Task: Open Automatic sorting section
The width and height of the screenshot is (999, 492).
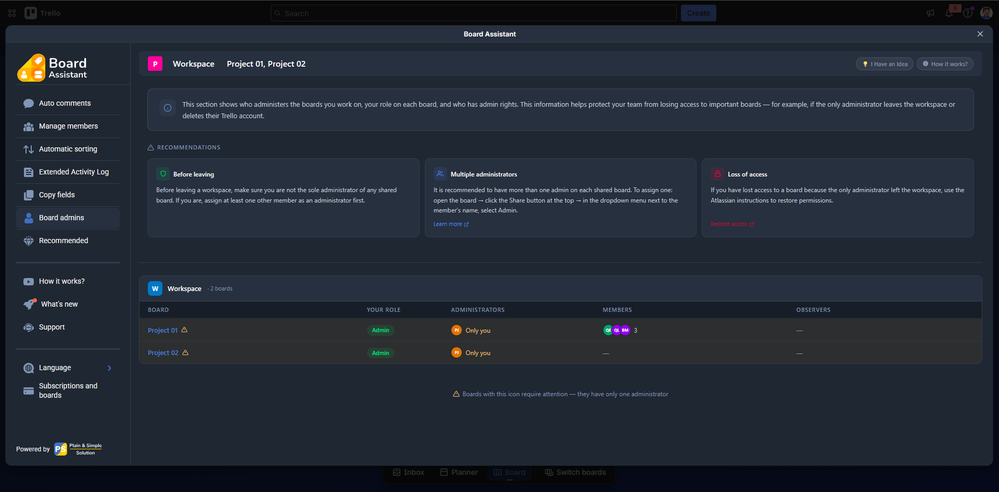Action: pyautogui.click(x=68, y=149)
